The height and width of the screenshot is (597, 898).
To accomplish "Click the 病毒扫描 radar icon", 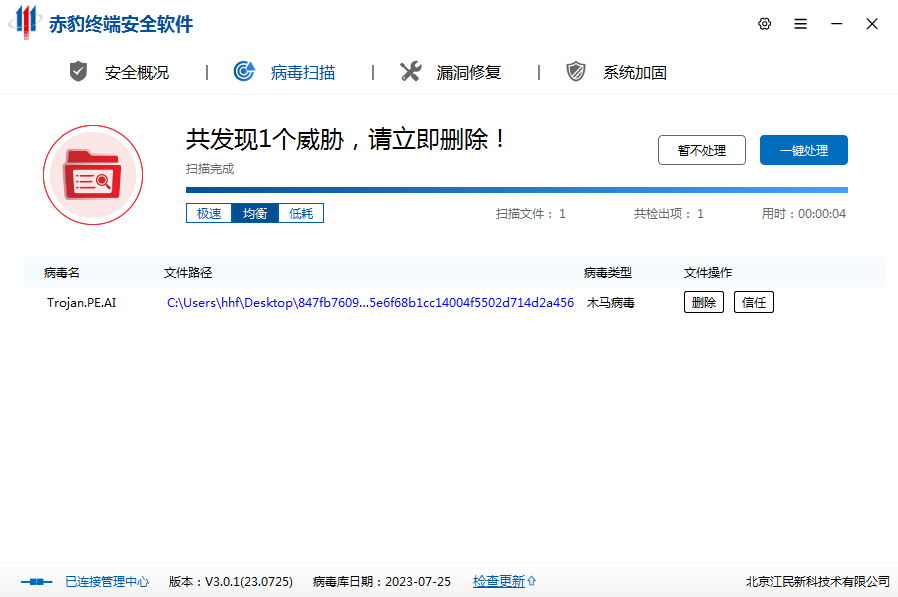I will pos(244,71).
